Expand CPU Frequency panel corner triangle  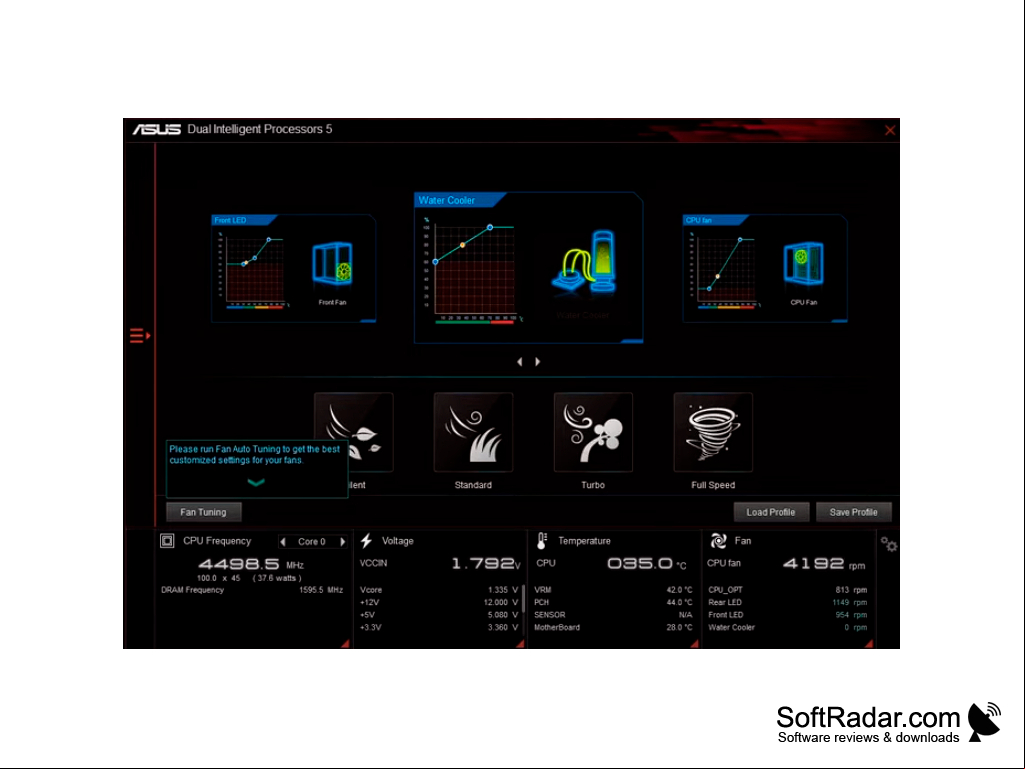(x=345, y=644)
